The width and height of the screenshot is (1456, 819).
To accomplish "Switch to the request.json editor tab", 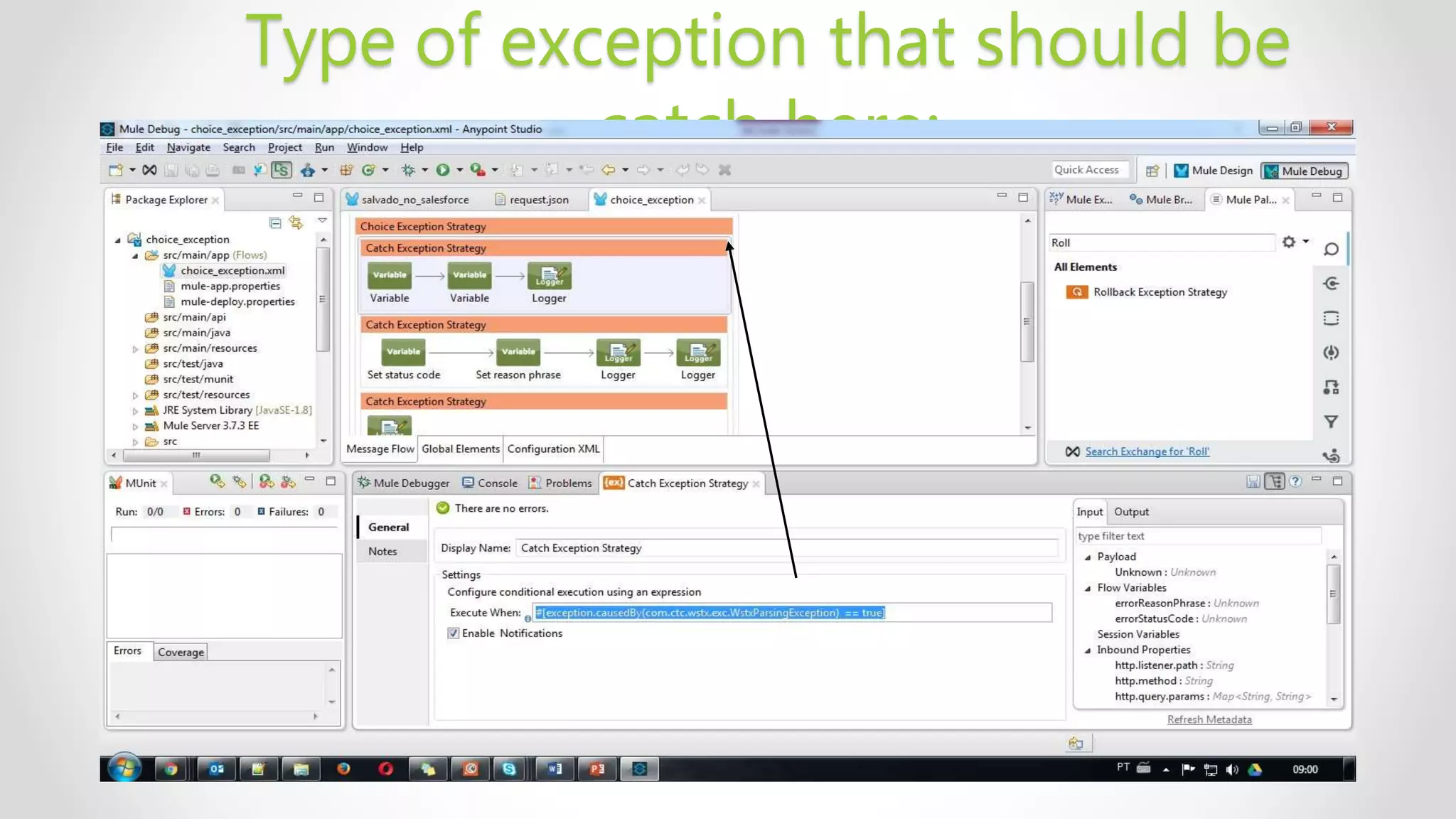I will [532, 200].
